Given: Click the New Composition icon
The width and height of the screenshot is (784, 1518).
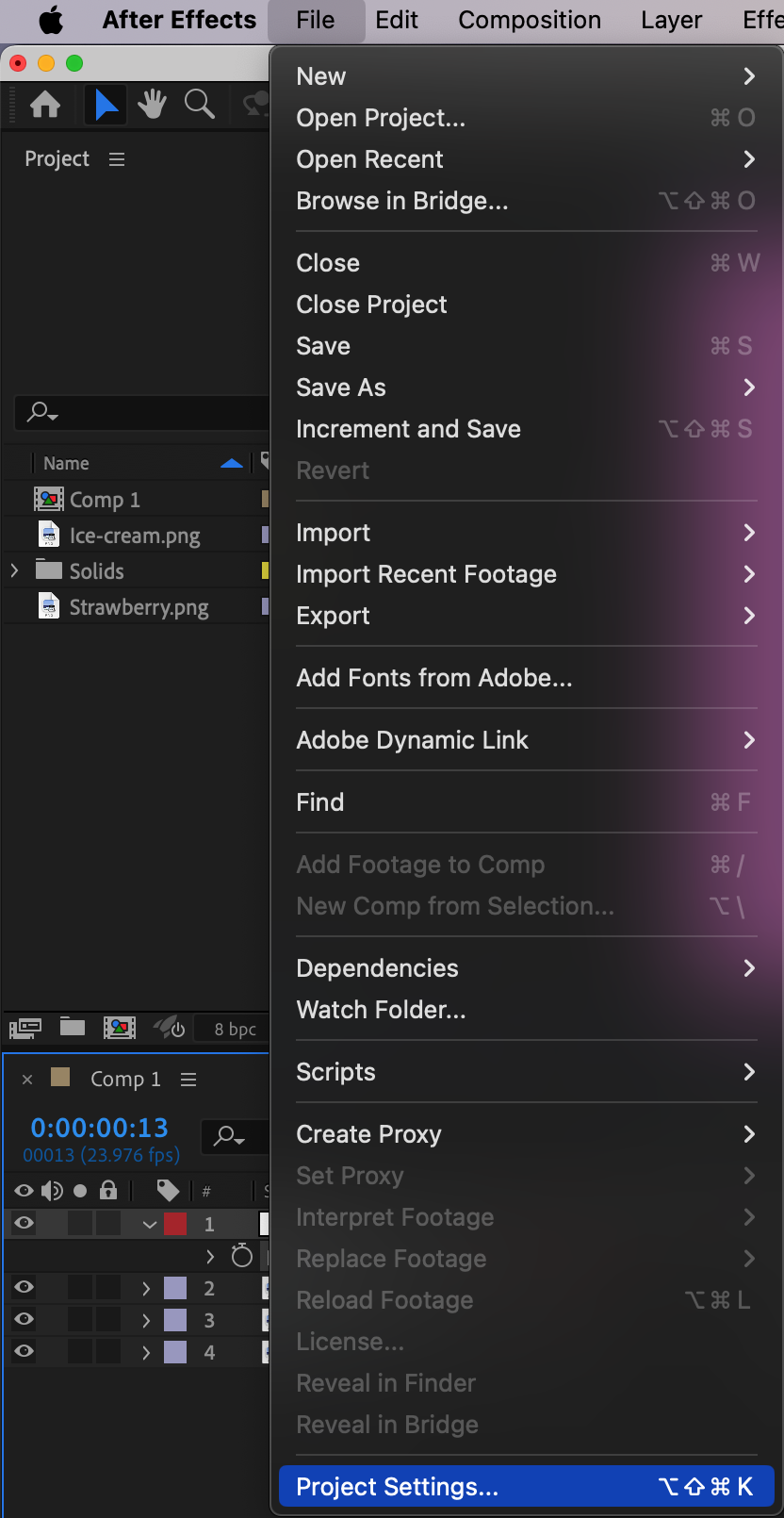Looking at the screenshot, I should click(120, 1028).
